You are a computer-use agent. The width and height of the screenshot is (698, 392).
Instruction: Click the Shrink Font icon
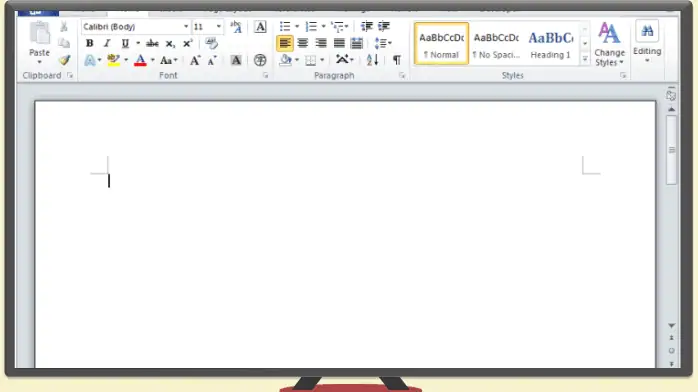pos(212,60)
